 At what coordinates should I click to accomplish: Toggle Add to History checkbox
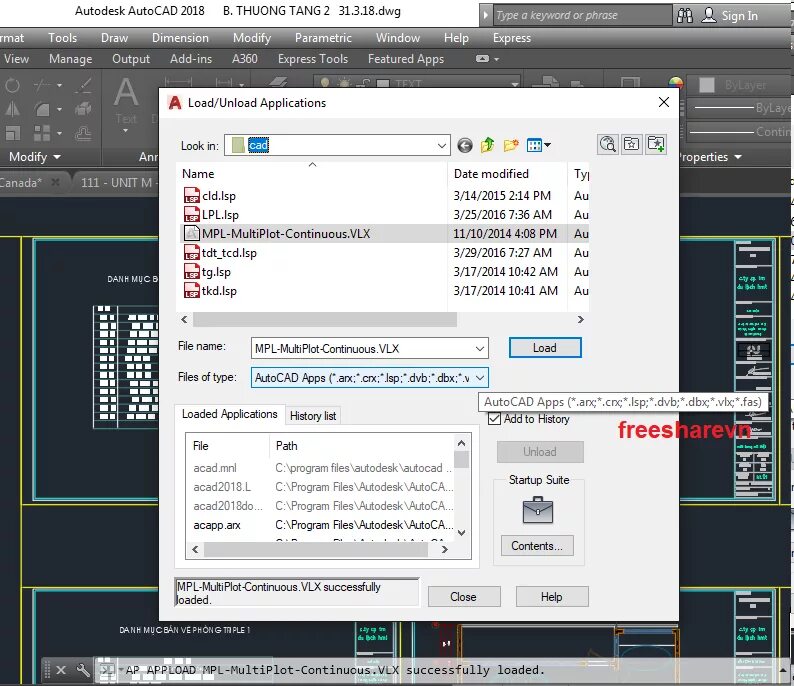pos(495,419)
